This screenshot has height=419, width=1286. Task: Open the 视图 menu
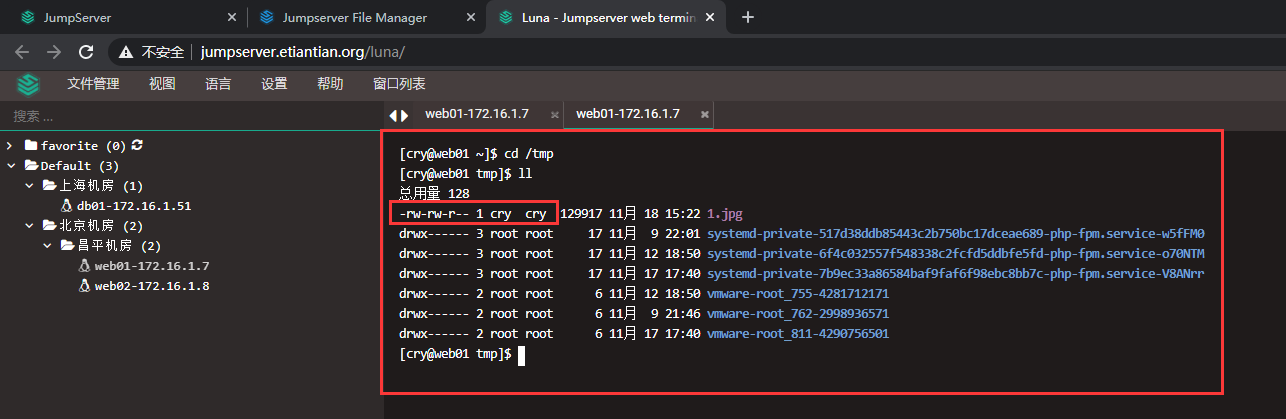click(x=162, y=85)
